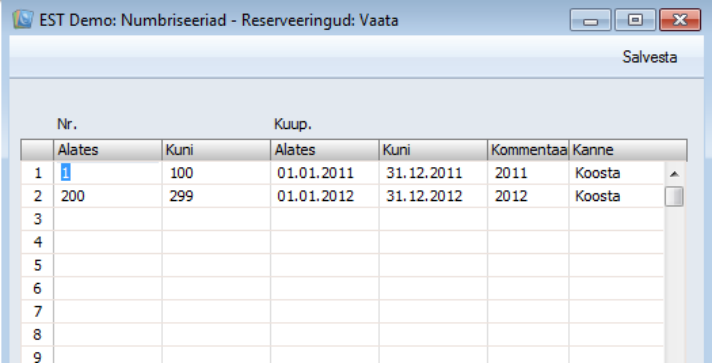
Task: Minimize the Numbriseeriad window
Action: pyautogui.click(x=590, y=20)
